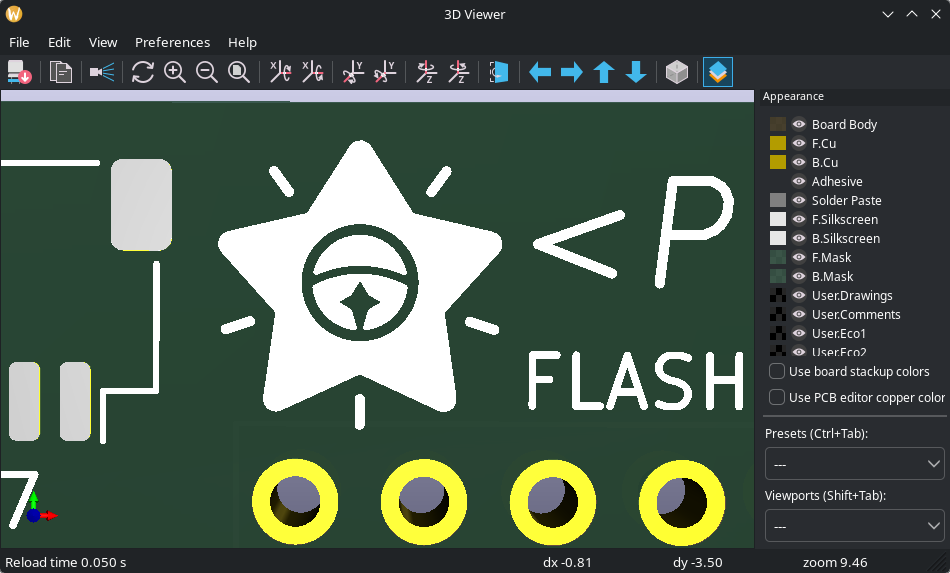This screenshot has width=950, height=573.
Task: Pan the board down with the arrow
Action: point(636,73)
